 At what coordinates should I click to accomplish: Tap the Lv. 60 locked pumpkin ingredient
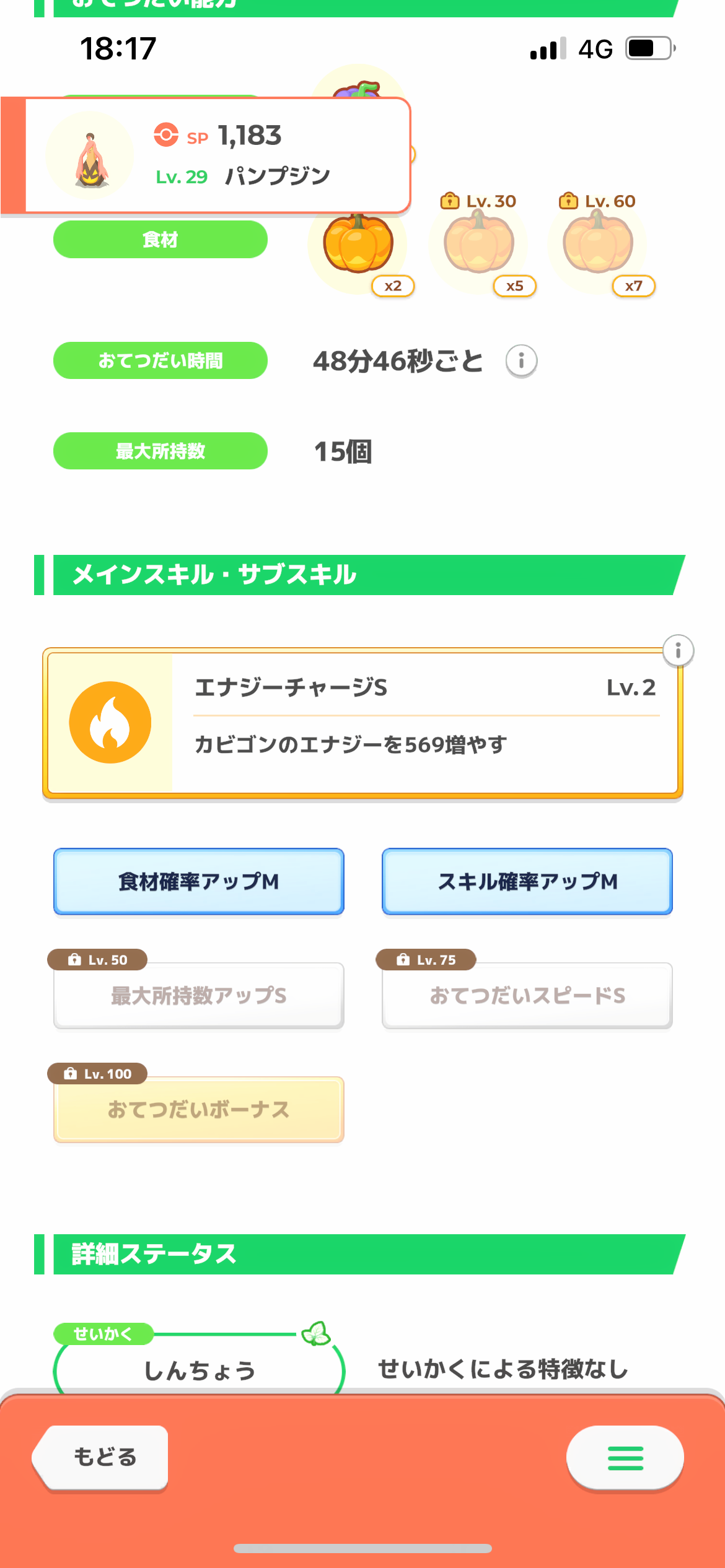pyautogui.click(x=598, y=244)
